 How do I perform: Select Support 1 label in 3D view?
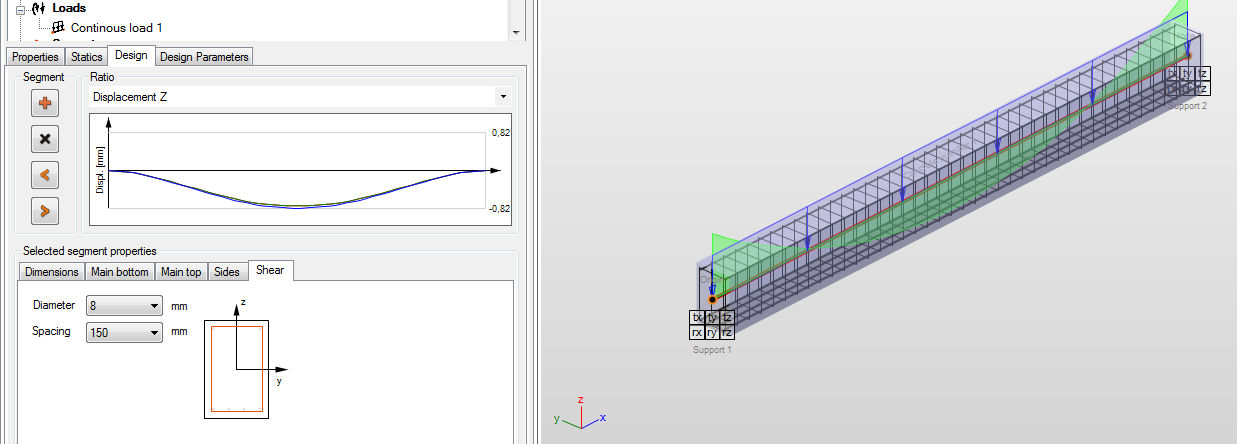click(712, 350)
